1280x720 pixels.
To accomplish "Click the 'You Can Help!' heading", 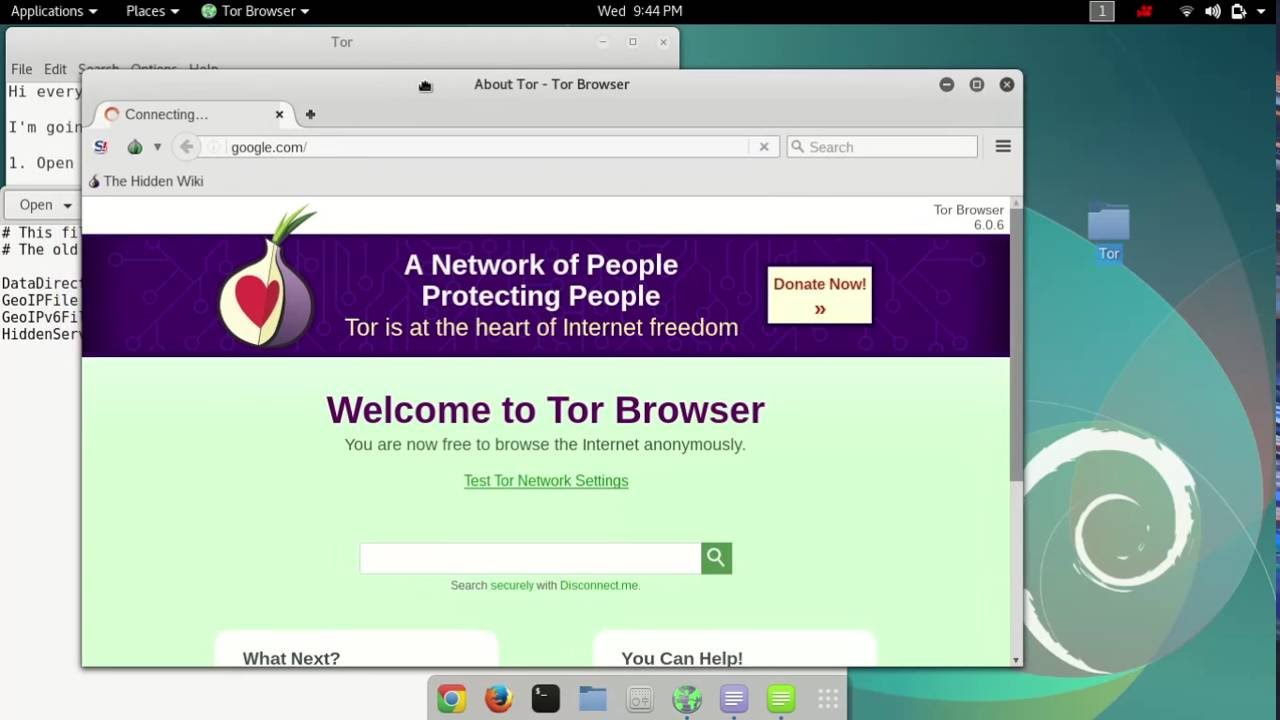I will pyautogui.click(x=682, y=658).
